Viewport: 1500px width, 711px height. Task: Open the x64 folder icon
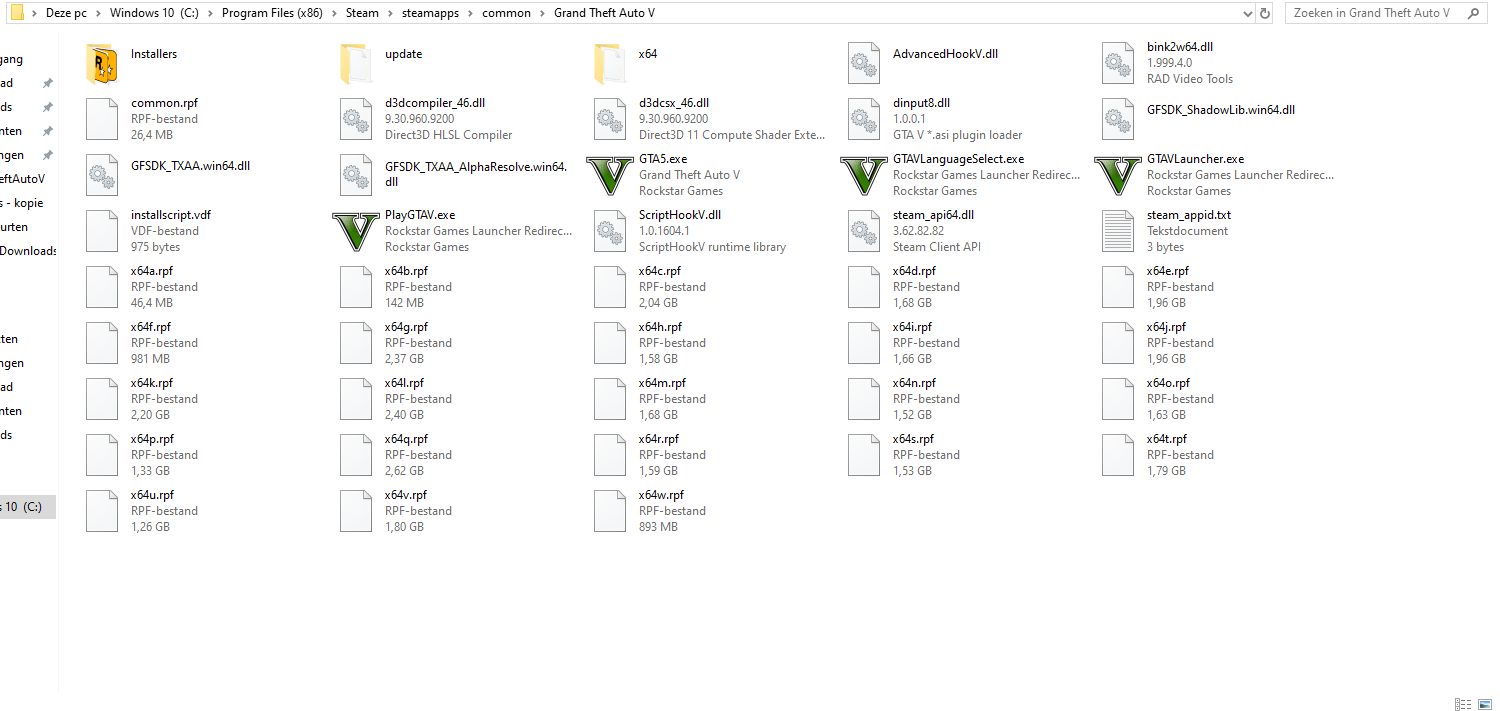pyautogui.click(x=610, y=63)
